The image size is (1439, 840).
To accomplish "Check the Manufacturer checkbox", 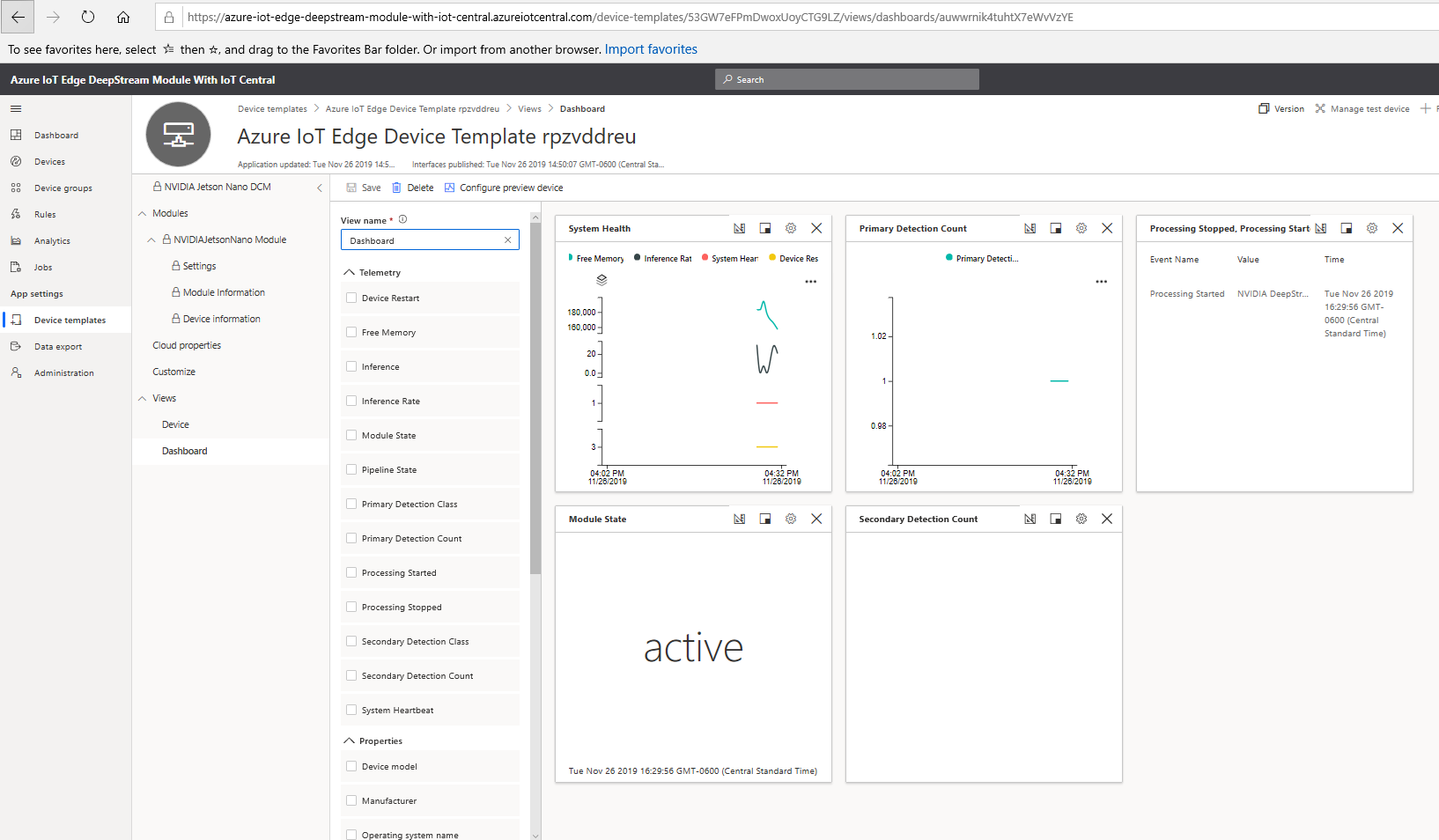I will pos(352,800).
